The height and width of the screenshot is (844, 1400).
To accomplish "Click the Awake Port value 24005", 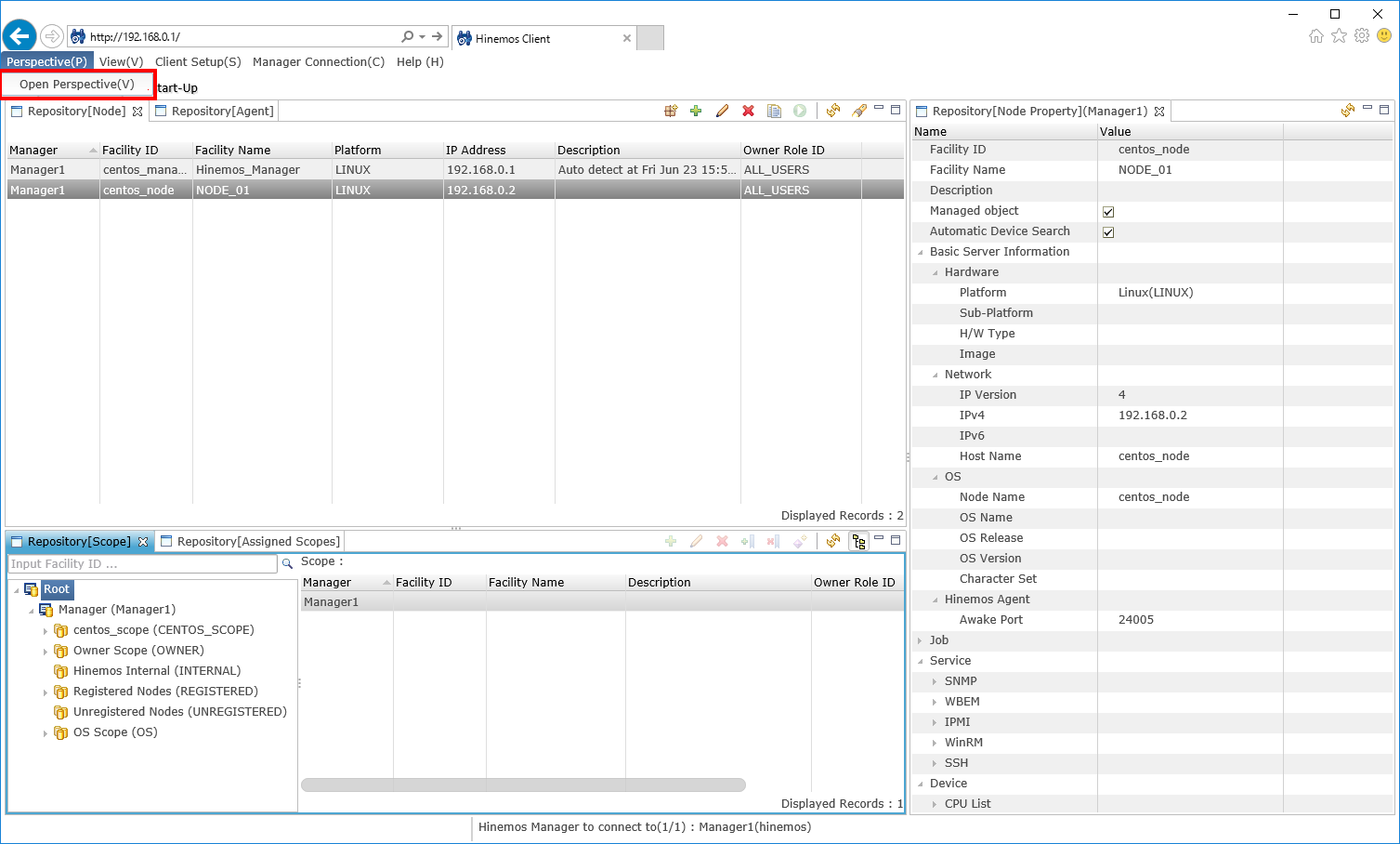I will pos(1136,620).
